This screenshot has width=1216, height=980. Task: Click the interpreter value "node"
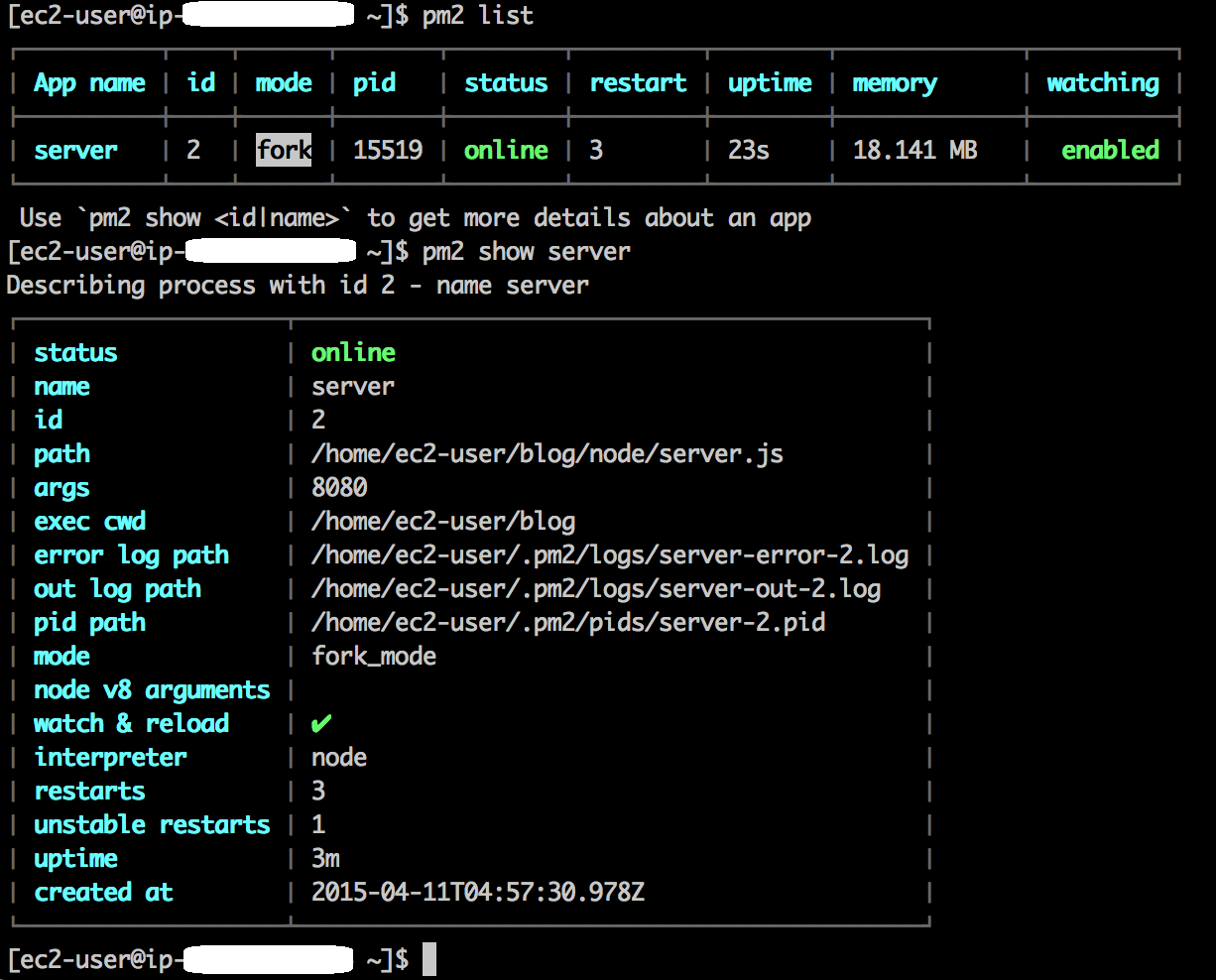pyautogui.click(x=339, y=758)
